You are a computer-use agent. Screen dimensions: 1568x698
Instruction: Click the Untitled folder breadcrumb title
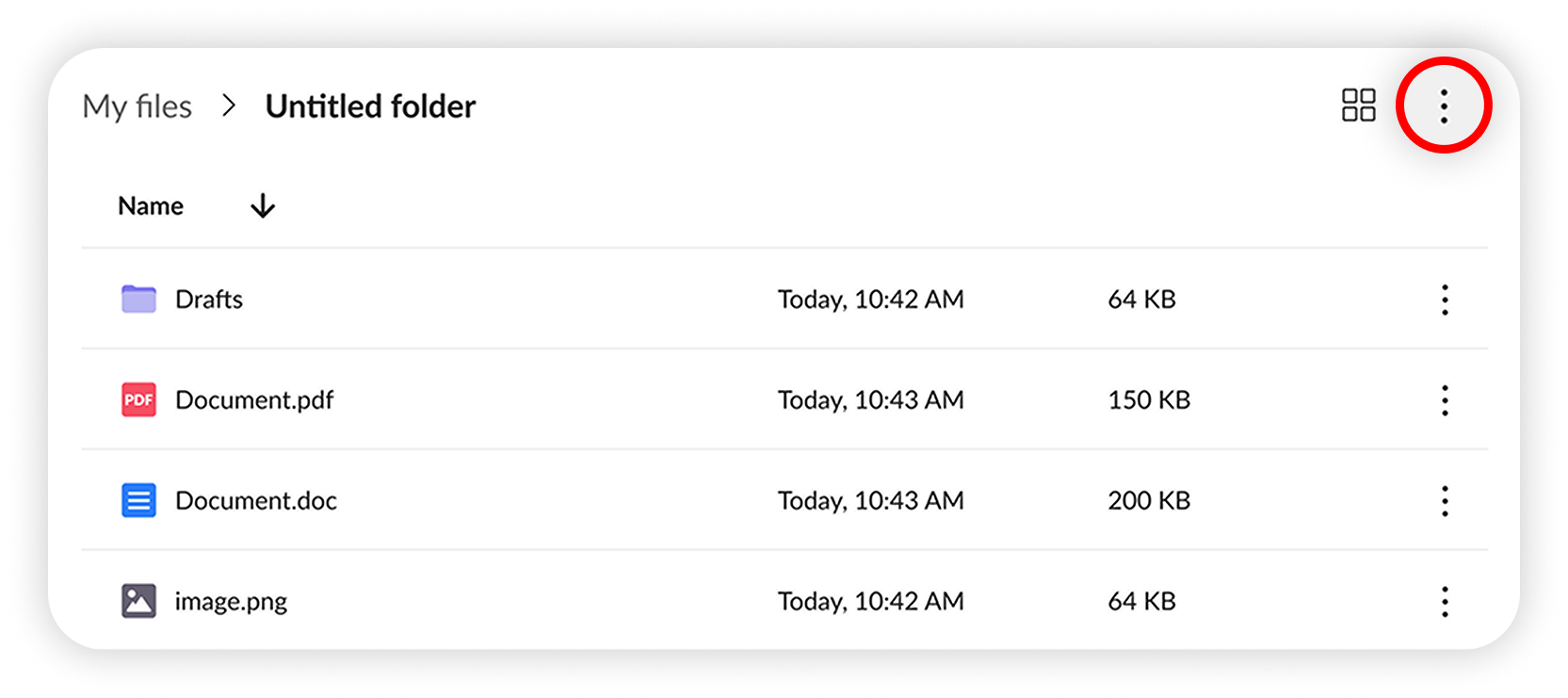click(x=370, y=106)
